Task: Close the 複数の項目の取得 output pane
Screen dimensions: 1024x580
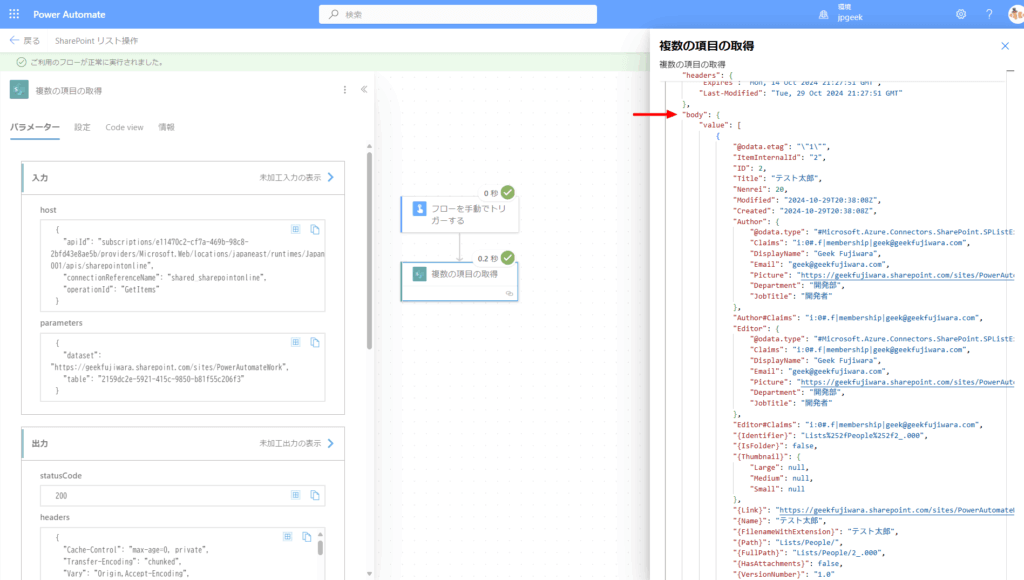Action: (x=1005, y=46)
